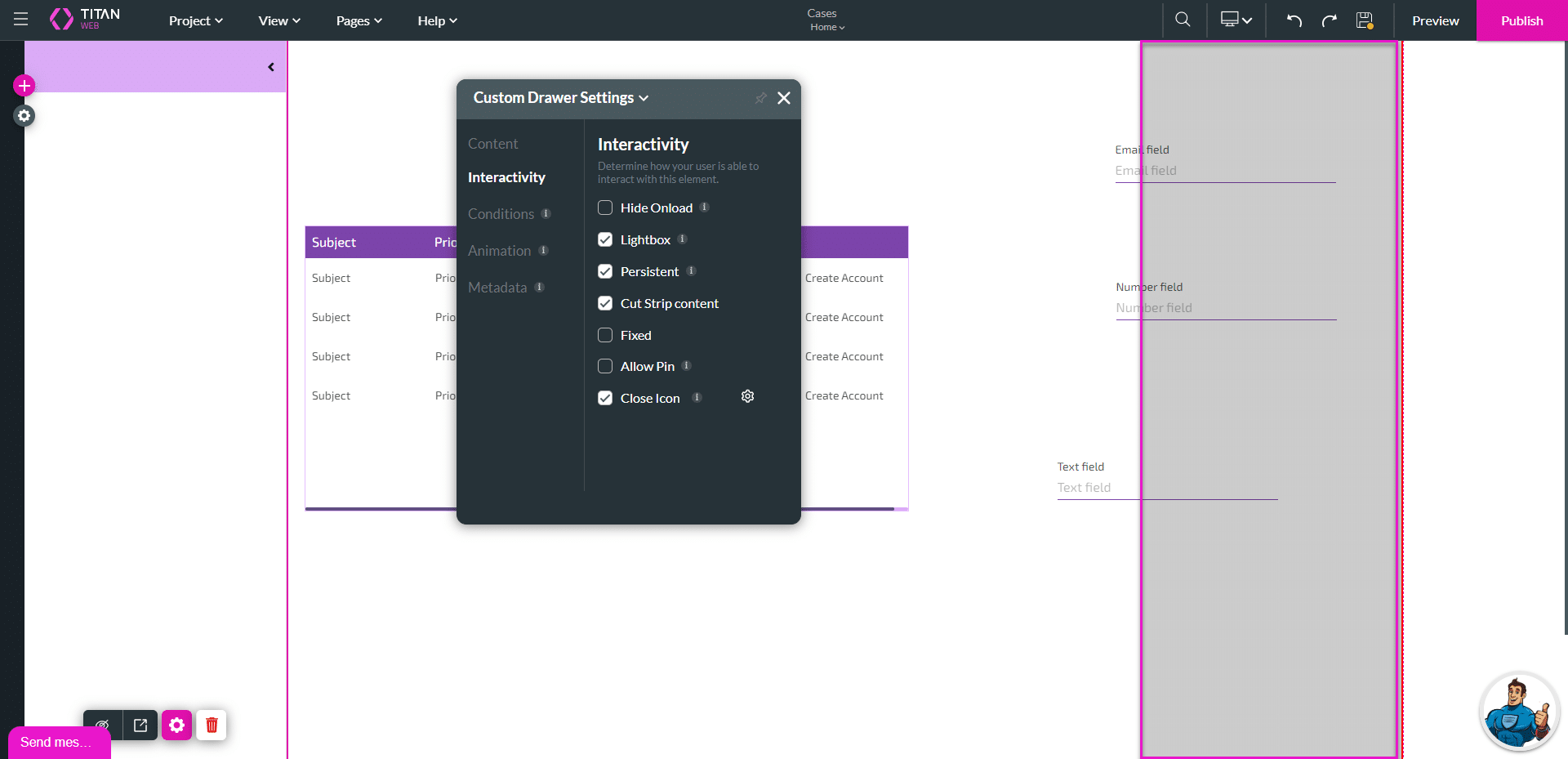Show info icon beside Metadata tab
The image size is (1568, 759).
click(540, 288)
